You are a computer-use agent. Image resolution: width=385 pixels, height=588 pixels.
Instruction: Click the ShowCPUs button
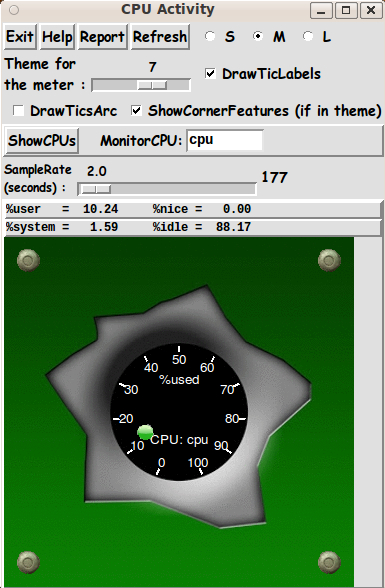tap(42, 141)
